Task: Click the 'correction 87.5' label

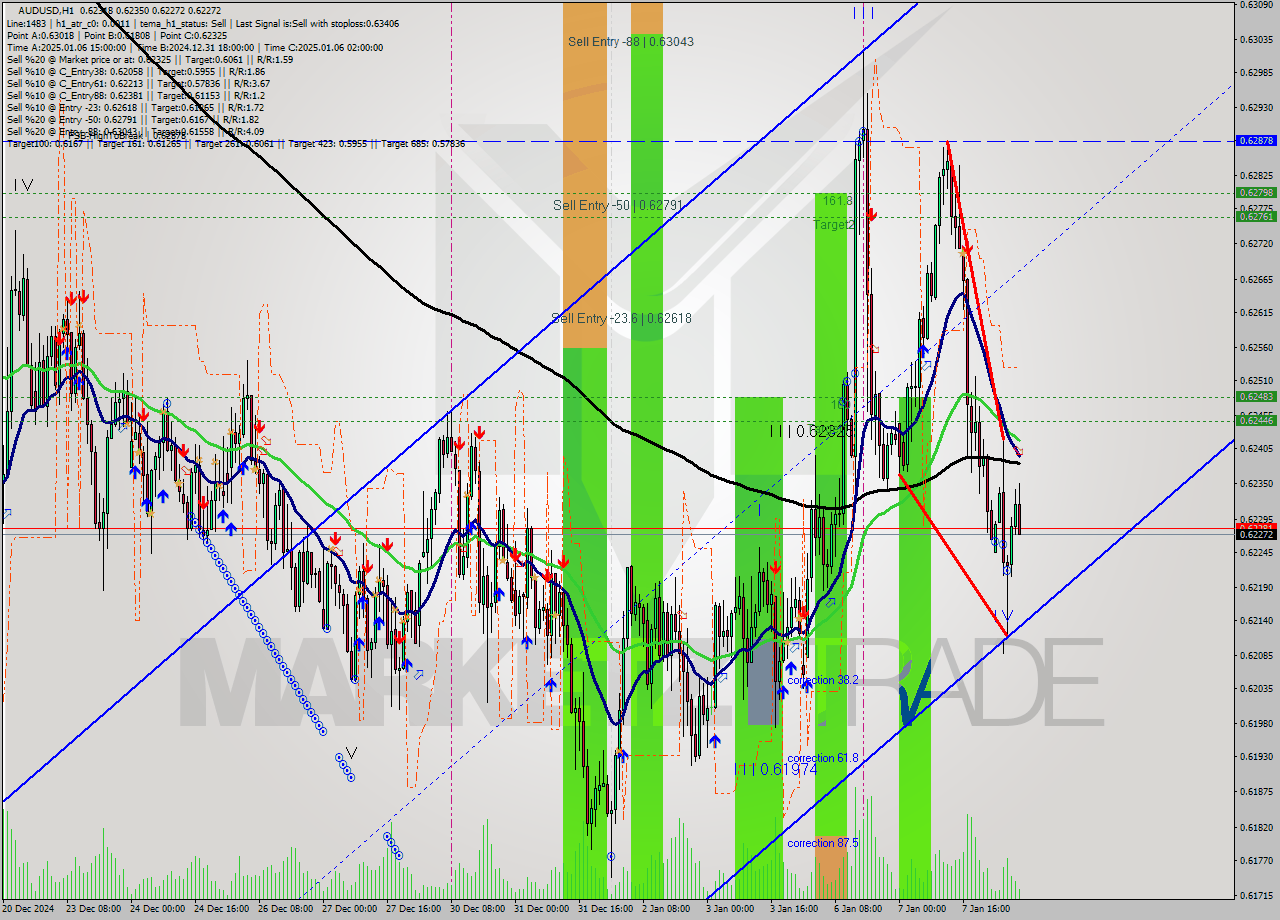Action: click(x=823, y=843)
